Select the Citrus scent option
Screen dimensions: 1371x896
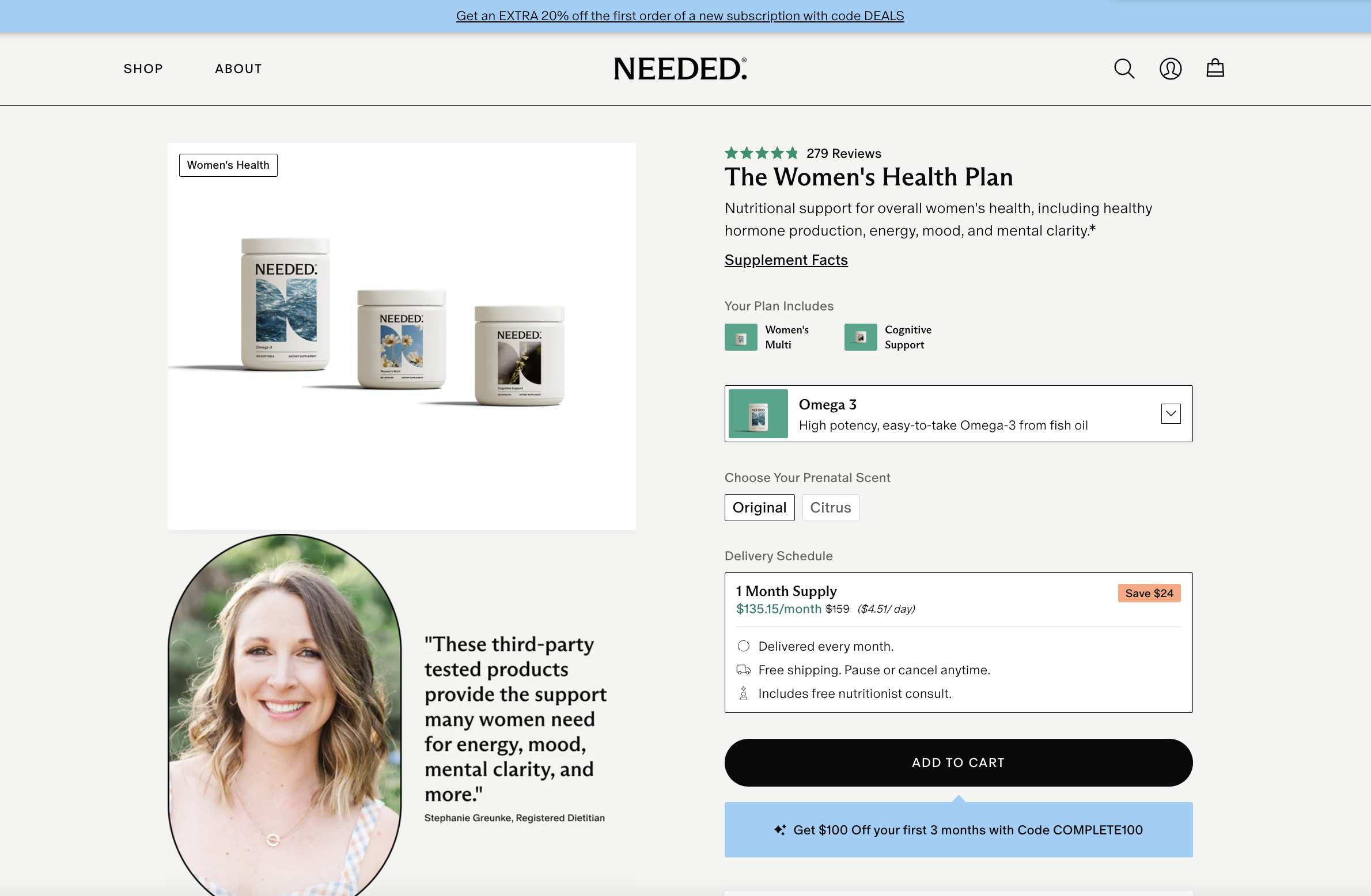tap(830, 507)
